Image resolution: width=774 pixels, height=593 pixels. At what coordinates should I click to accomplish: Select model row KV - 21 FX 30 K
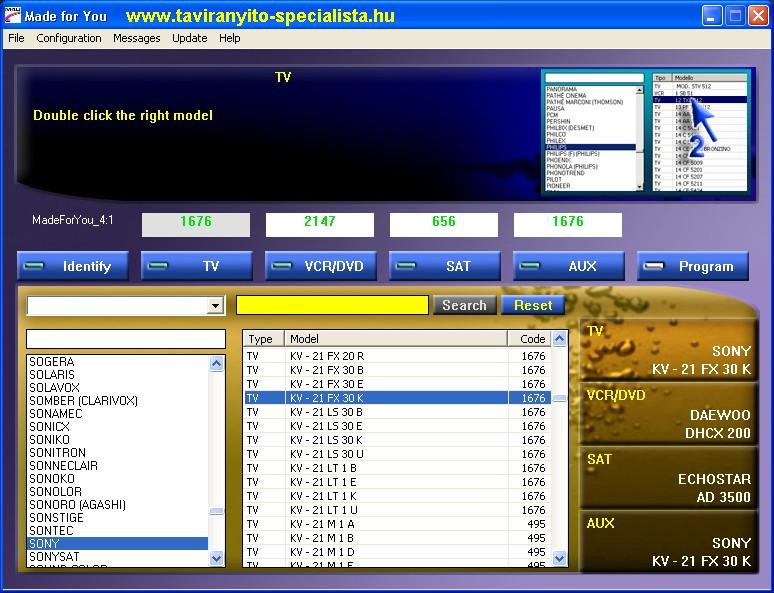pyautogui.click(x=397, y=398)
